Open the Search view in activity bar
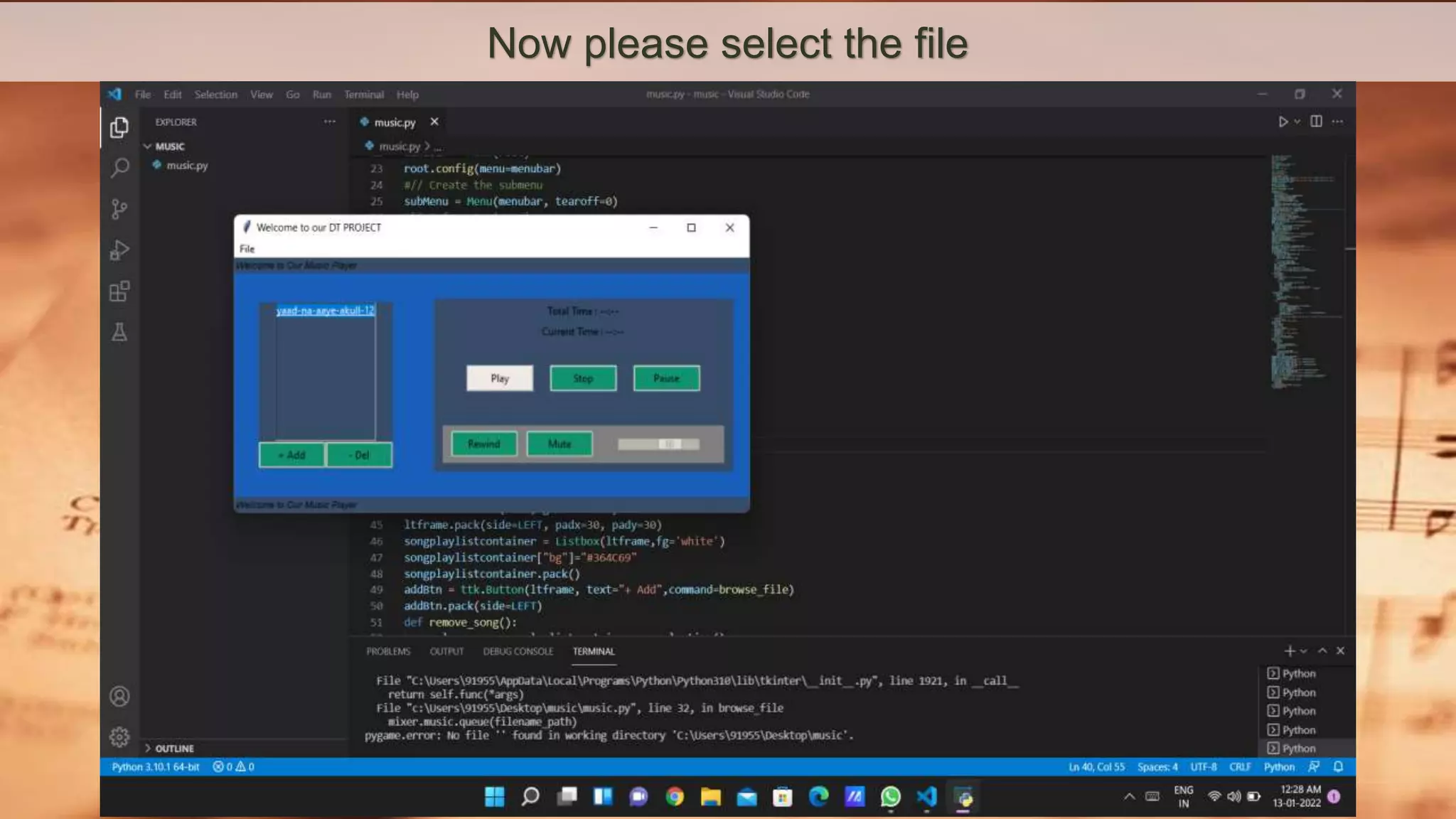This screenshot has width=1456, height=819. point(119,168)
